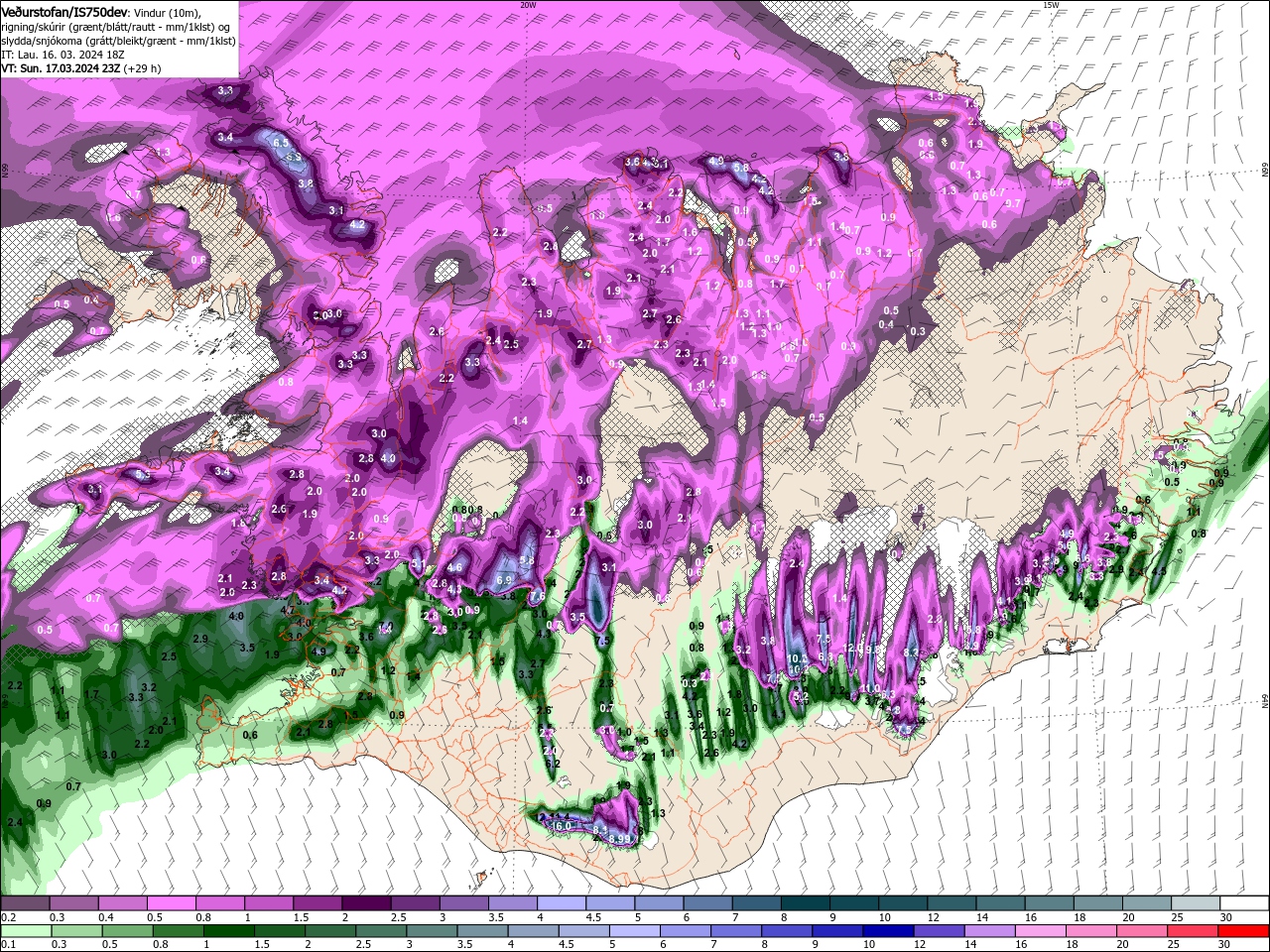Pick the lower legend dark green swatch between 1 and 1.5

coord(231,931)
